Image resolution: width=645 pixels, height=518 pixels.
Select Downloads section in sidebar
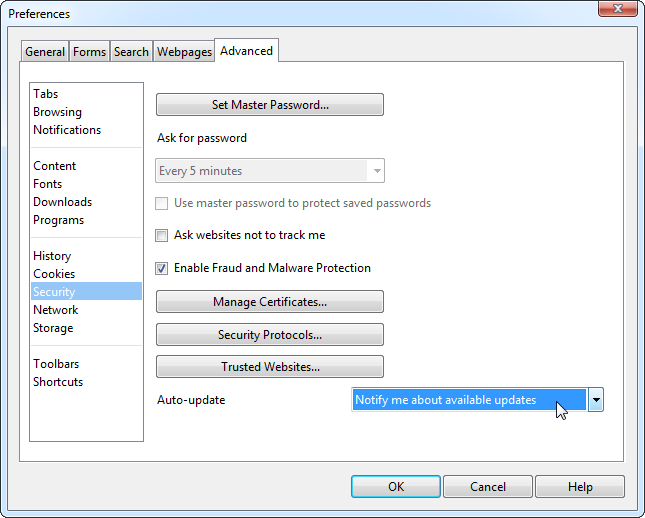tap(62, 202)
